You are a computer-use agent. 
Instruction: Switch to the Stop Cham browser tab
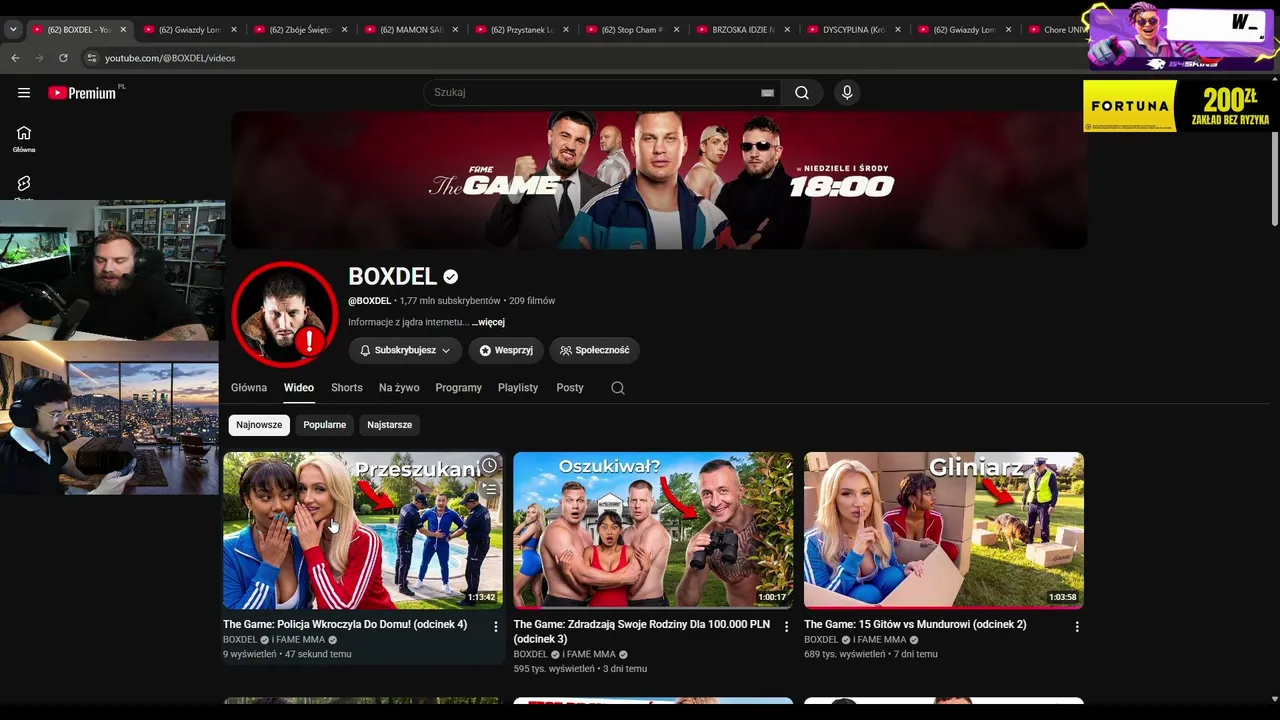click(x=632, y=30)
